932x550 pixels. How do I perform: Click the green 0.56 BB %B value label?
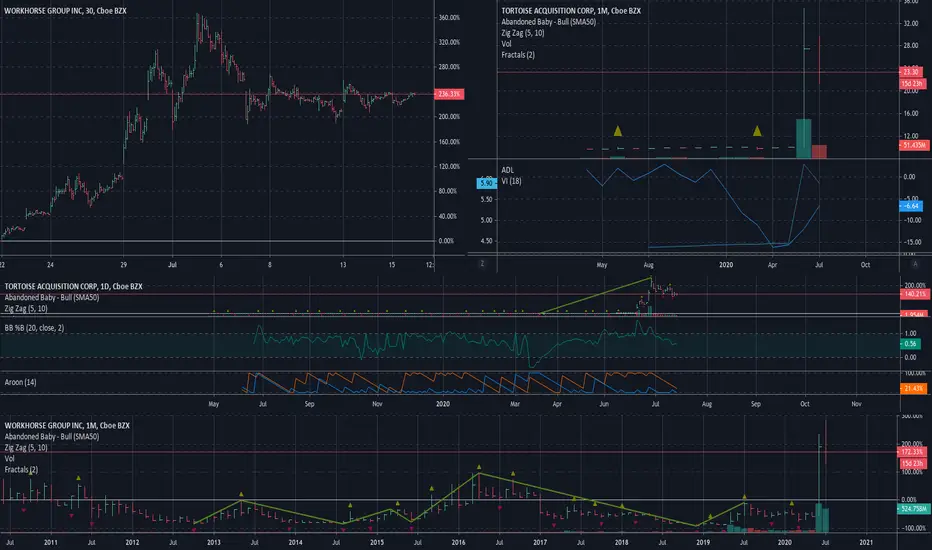909,344
